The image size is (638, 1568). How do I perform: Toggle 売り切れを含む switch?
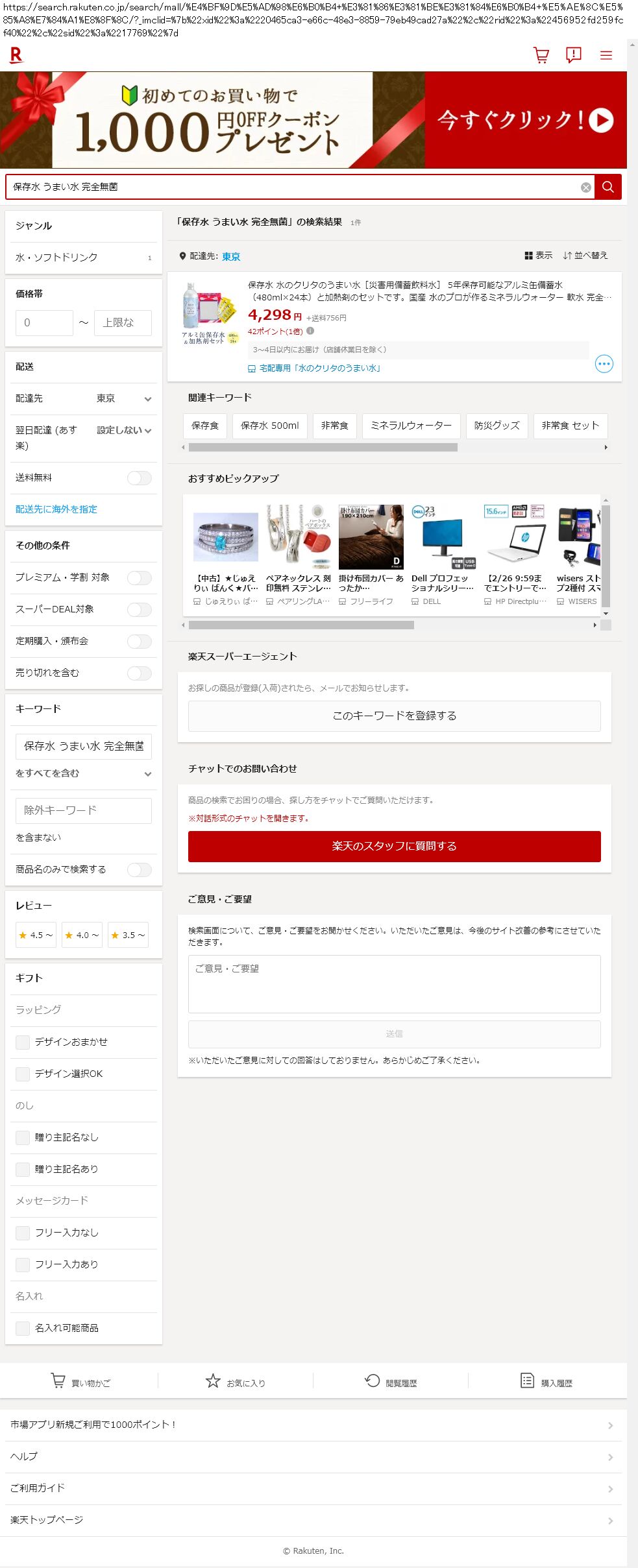[140, 673]
